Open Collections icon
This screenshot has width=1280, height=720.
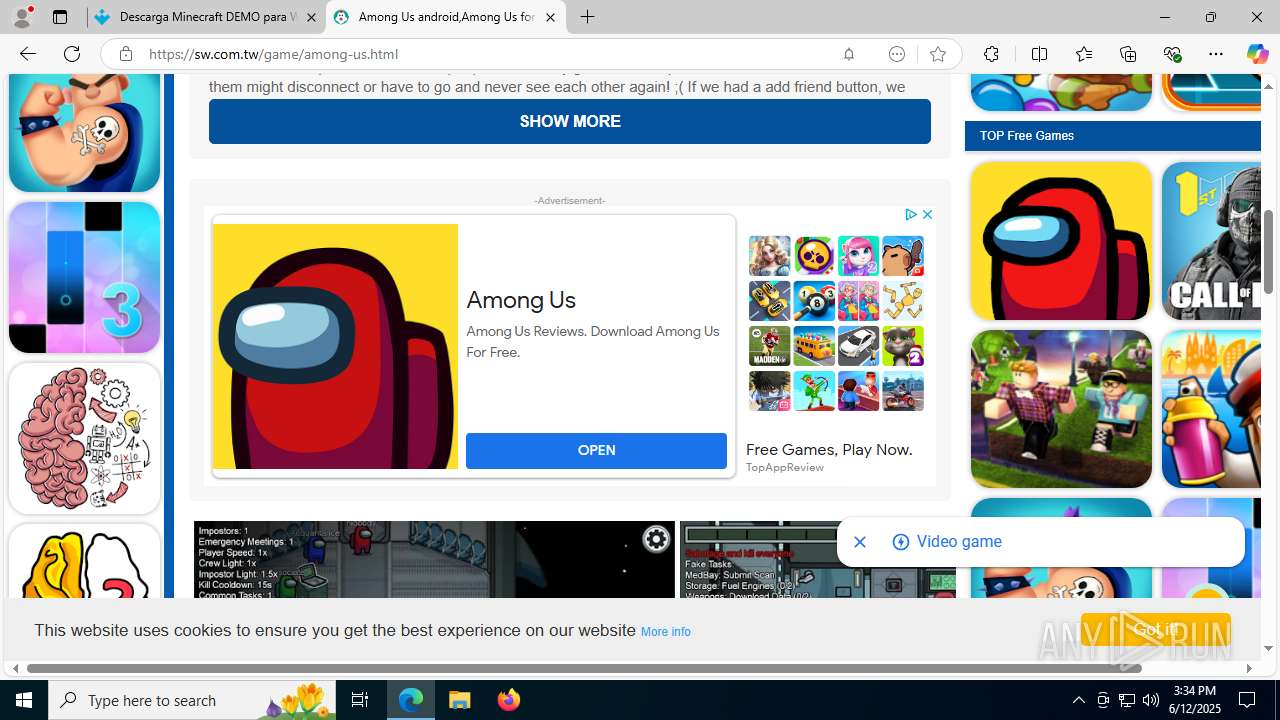1128,54
